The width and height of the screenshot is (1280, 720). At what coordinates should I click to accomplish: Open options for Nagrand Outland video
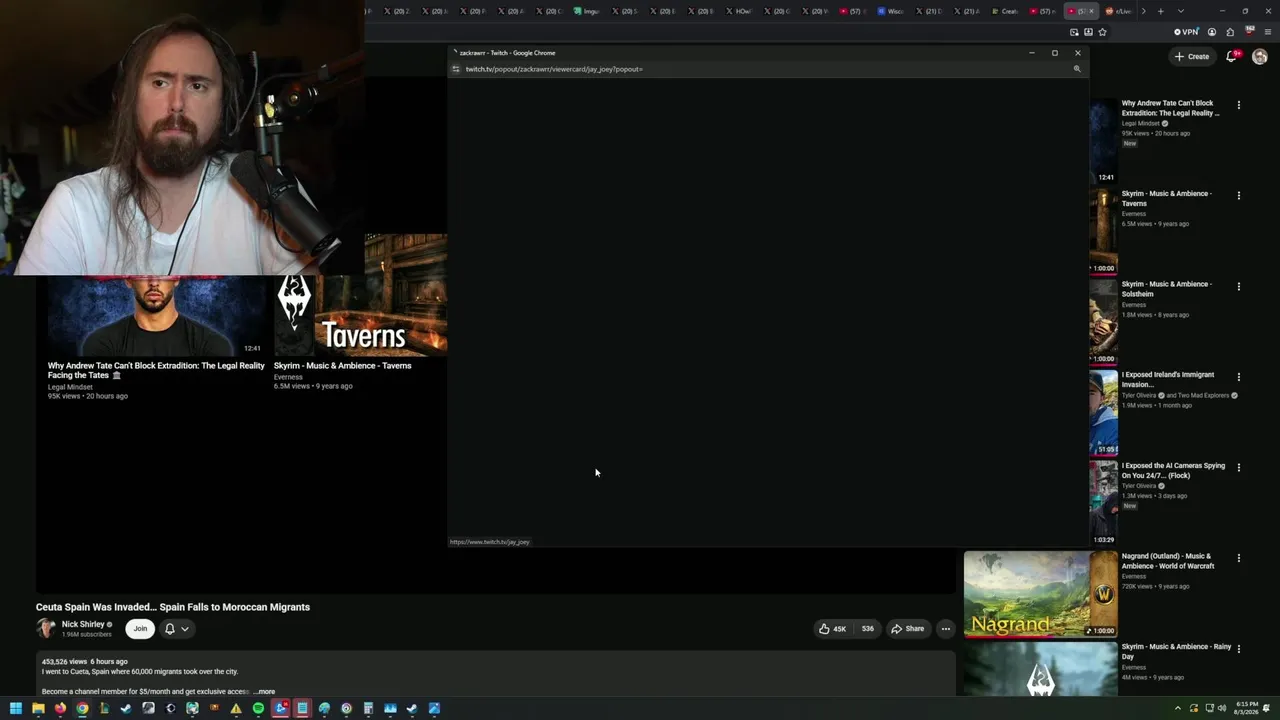point(1239,558)
